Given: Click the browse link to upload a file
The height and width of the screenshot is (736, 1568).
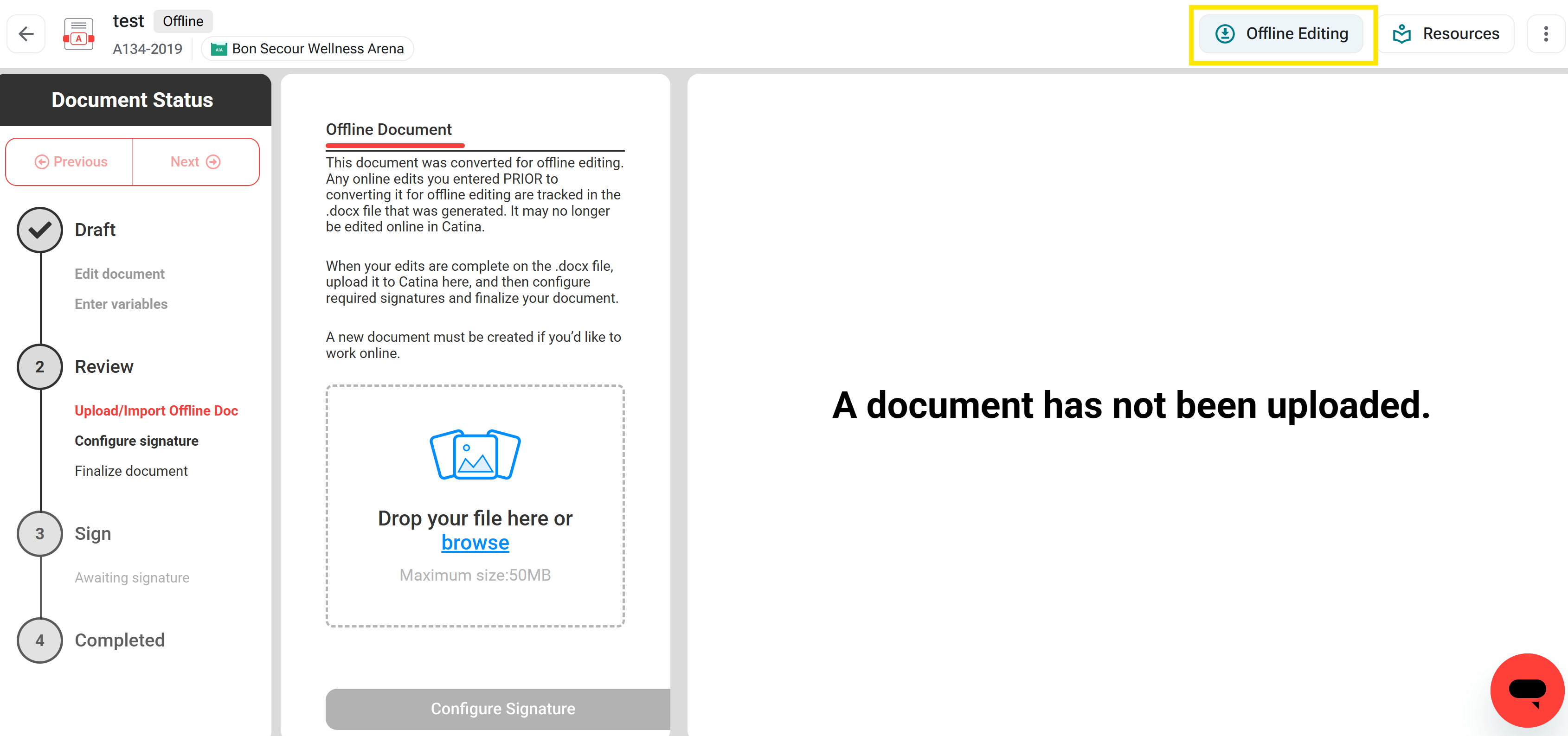Looking at the screenshot, I should point(475,543).
